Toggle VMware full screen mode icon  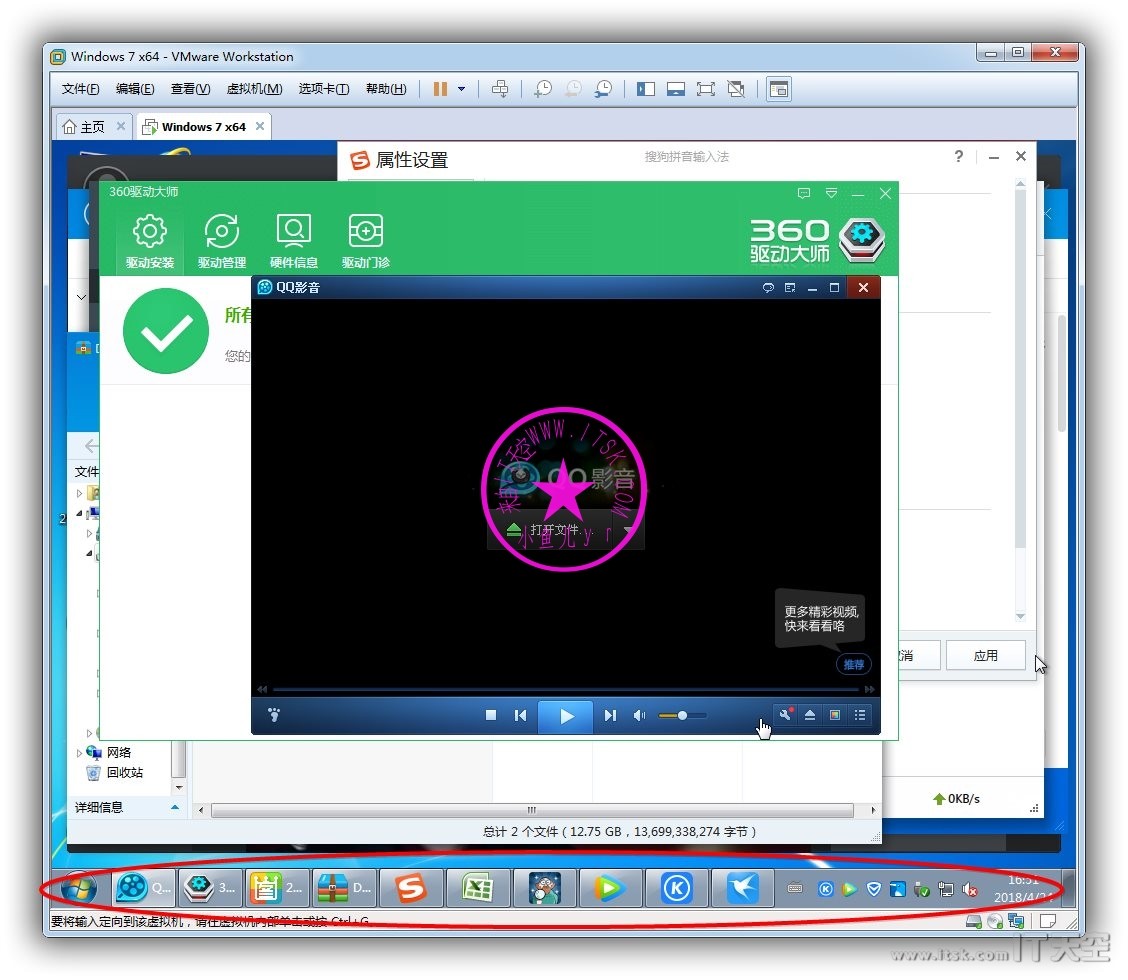point(706,89)
